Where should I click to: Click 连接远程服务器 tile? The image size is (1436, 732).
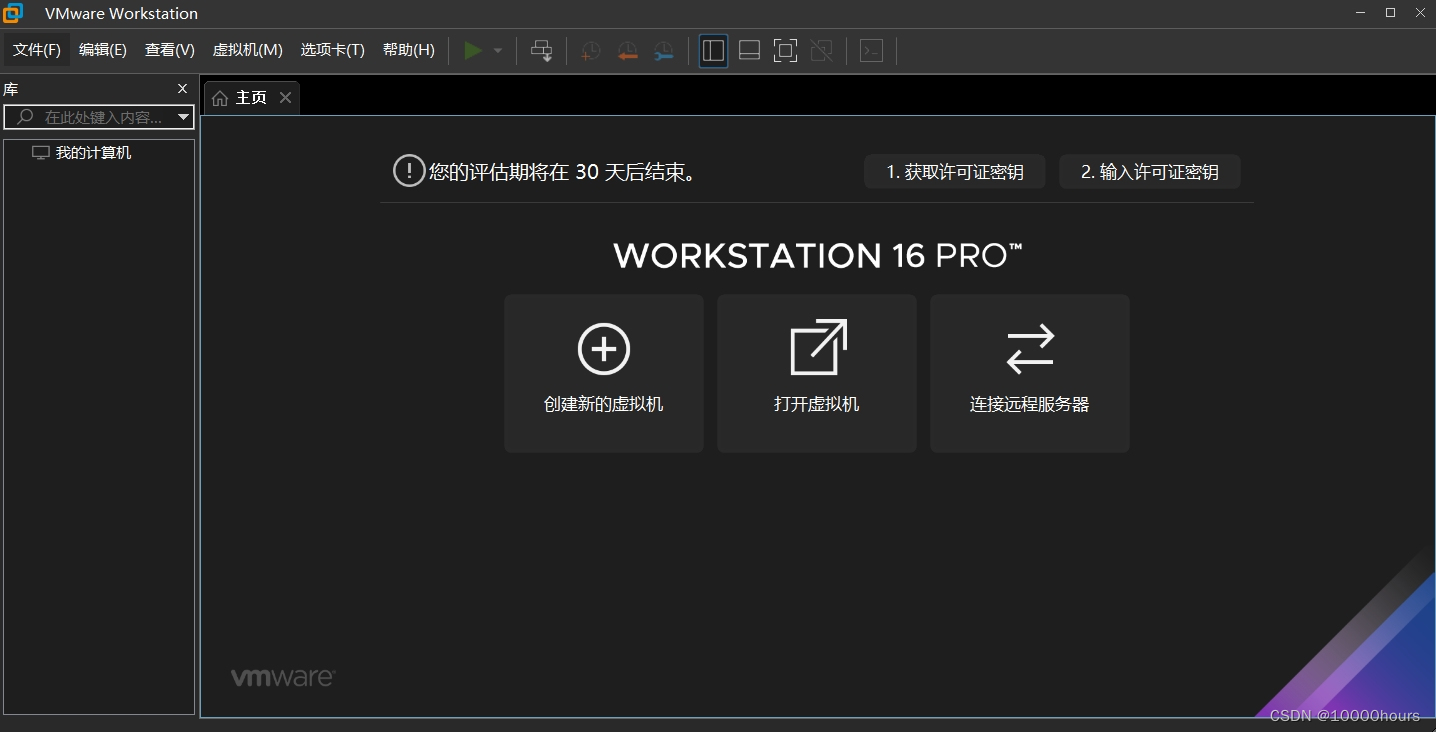[x=1030, y=373]
